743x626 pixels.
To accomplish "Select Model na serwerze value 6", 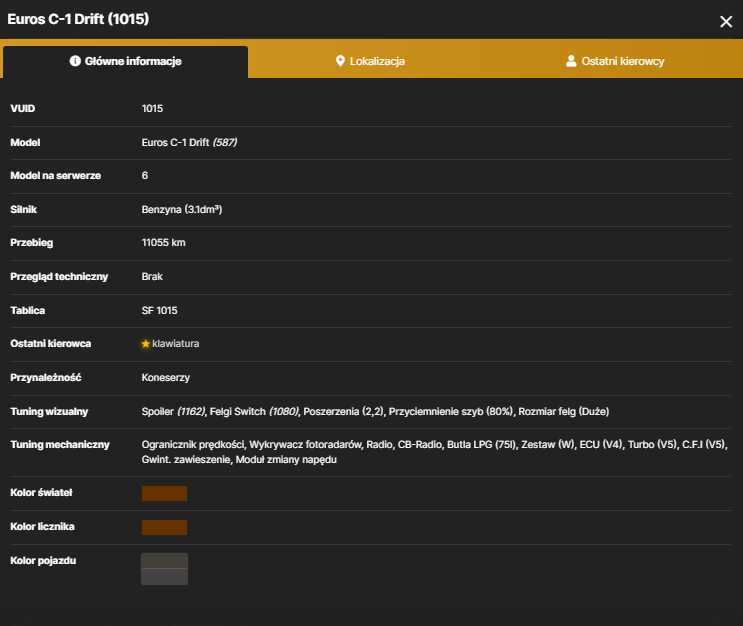I will point(145,175).
